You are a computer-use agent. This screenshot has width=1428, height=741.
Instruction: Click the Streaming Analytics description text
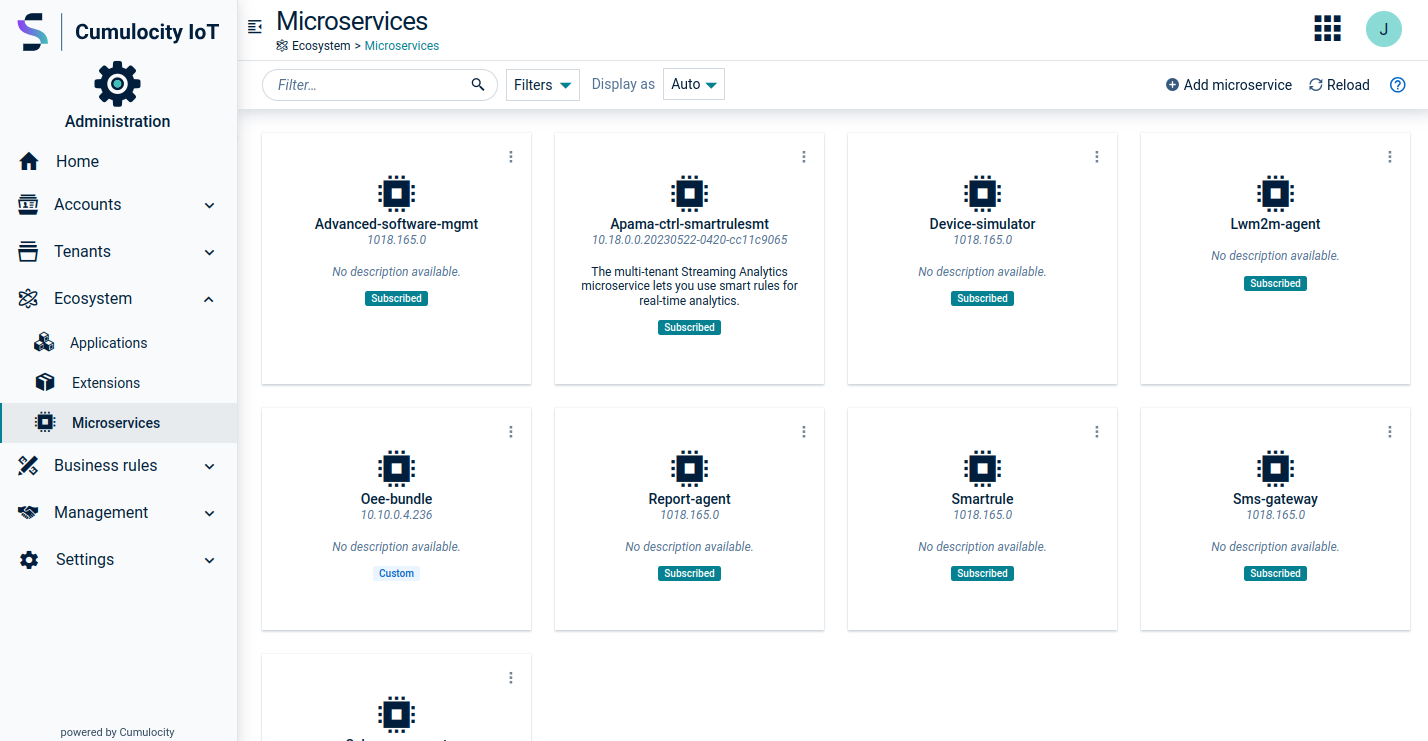(x=690, y=286)
